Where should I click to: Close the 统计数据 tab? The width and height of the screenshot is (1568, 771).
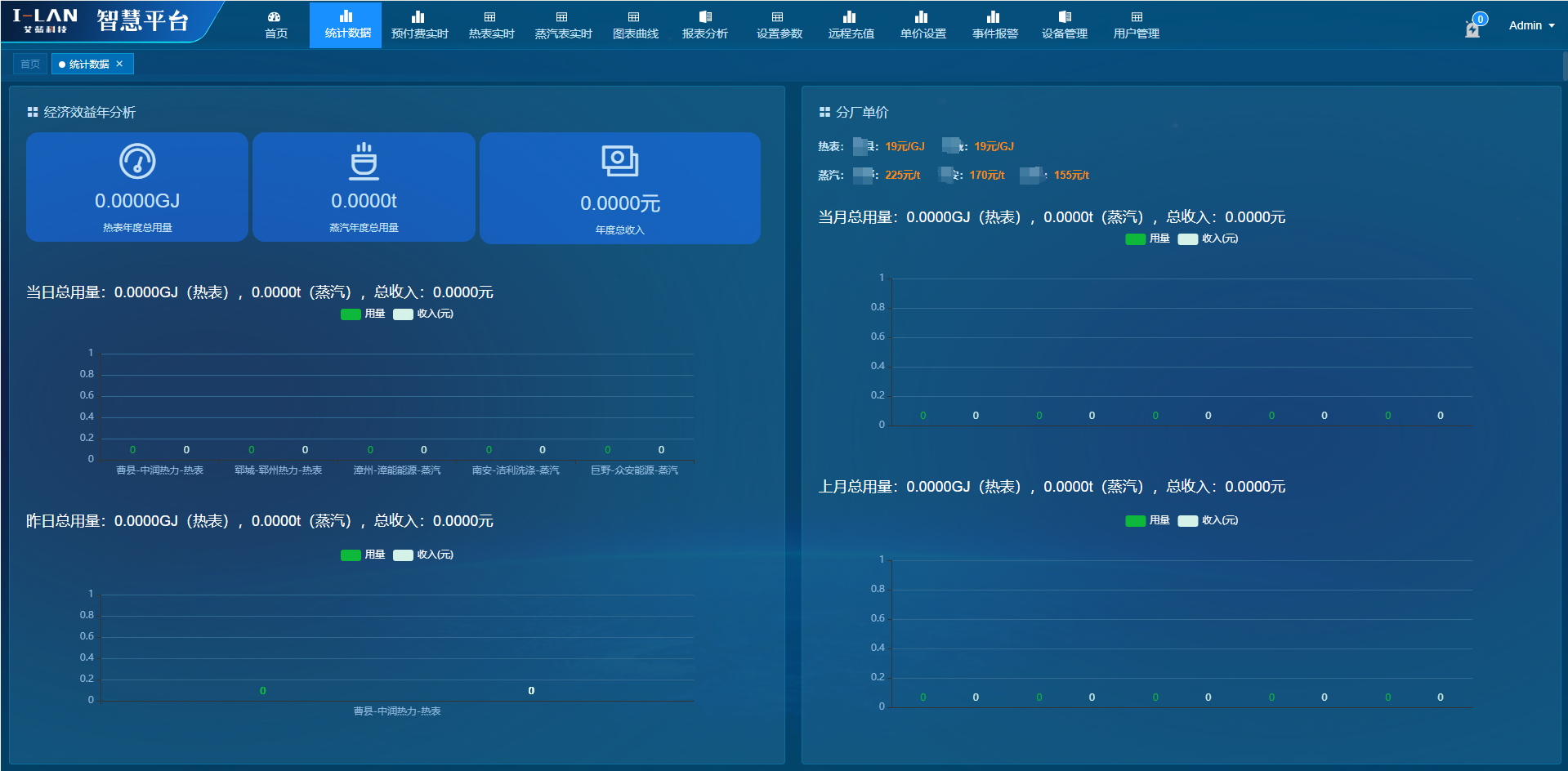tap(119, 65)
